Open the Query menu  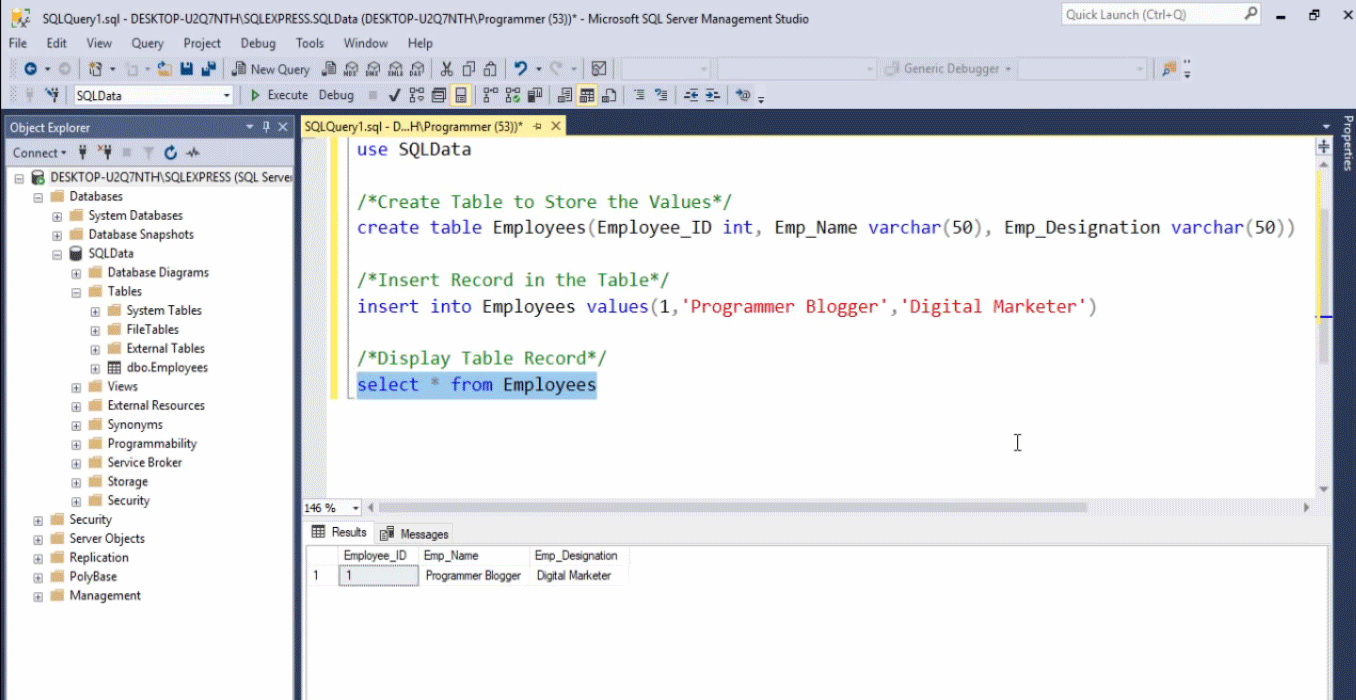tap(147, 43)
